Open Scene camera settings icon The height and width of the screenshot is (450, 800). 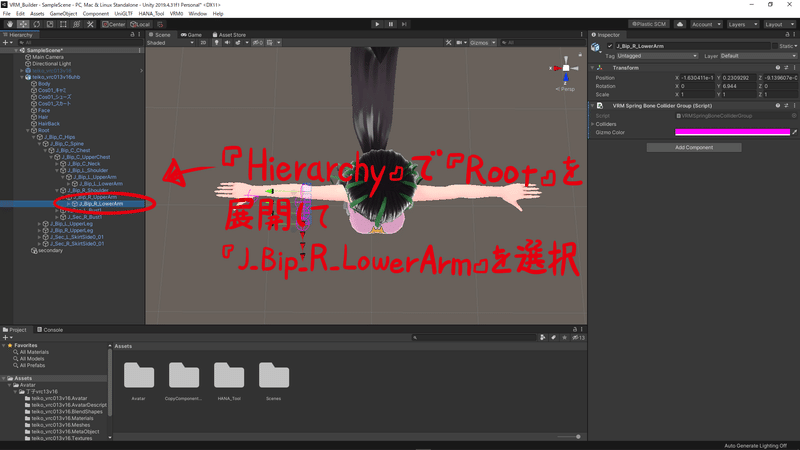coord(459,43)
